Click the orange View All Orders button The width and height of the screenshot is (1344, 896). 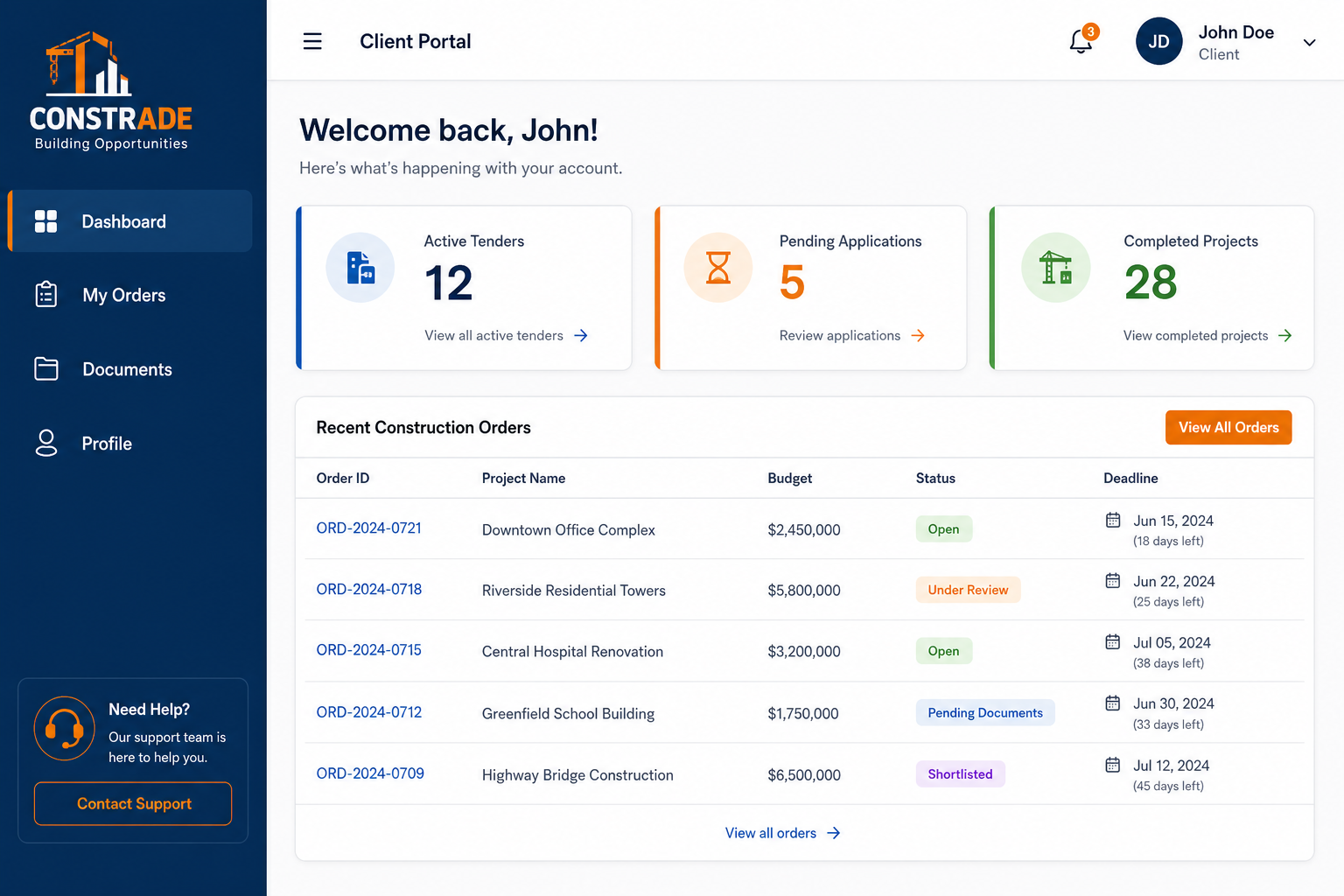(x=1228, y=427)
